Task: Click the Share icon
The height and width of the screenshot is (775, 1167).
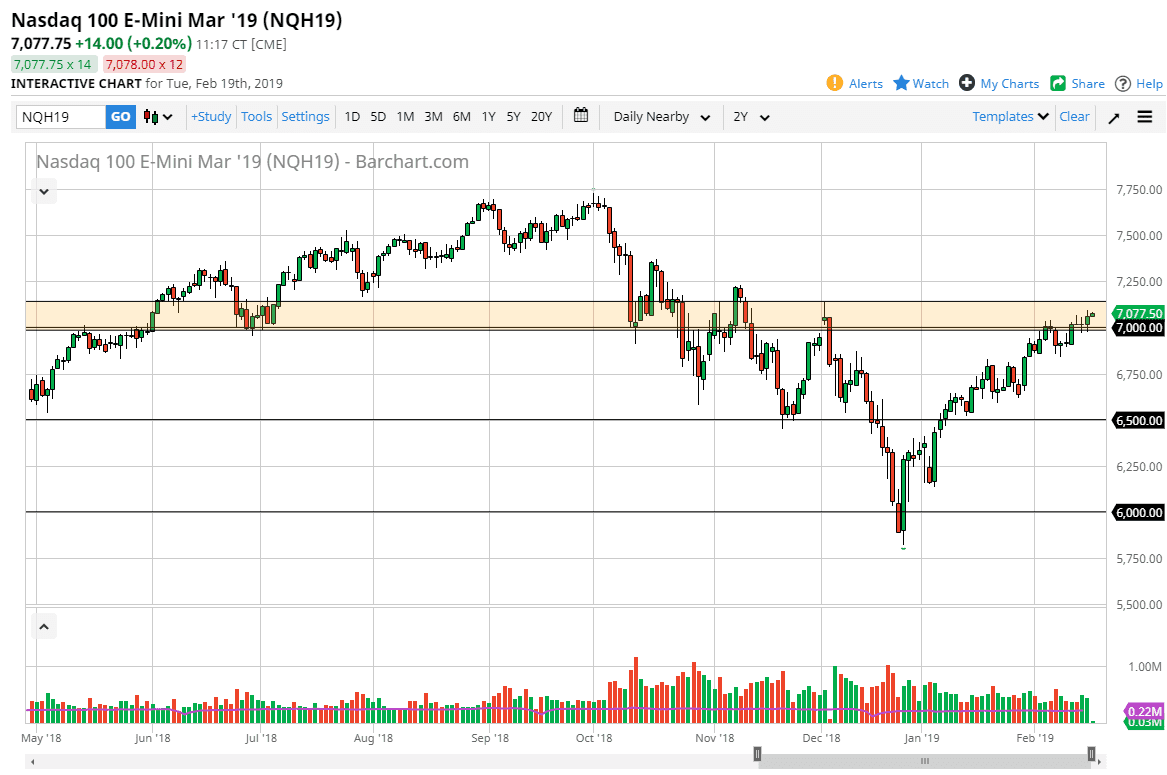Action: pos(1057,83)
